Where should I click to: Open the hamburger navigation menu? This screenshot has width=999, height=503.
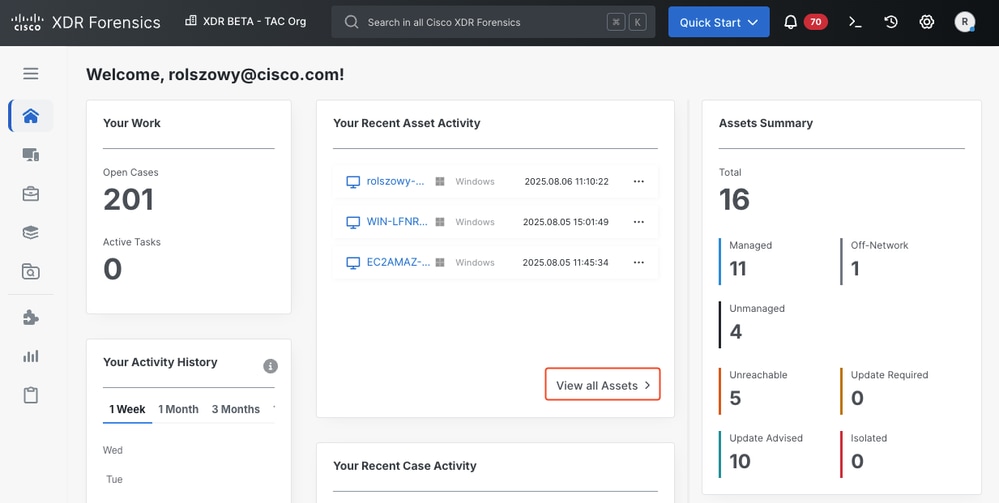point(30,73)
